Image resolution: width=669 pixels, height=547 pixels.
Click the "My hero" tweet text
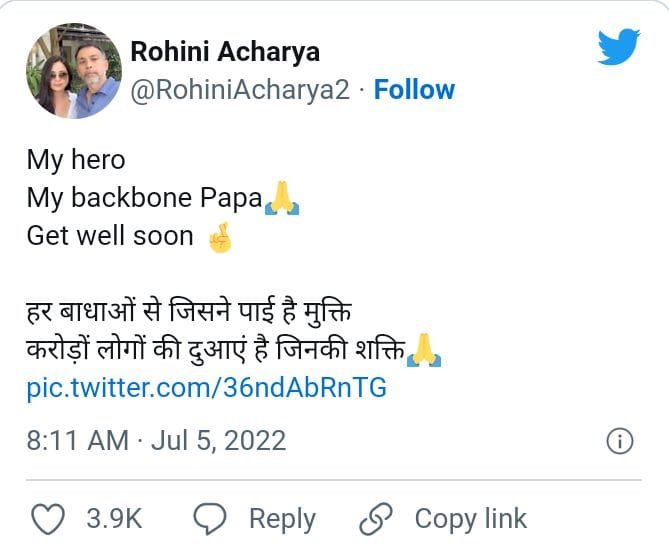coord(76,159)
